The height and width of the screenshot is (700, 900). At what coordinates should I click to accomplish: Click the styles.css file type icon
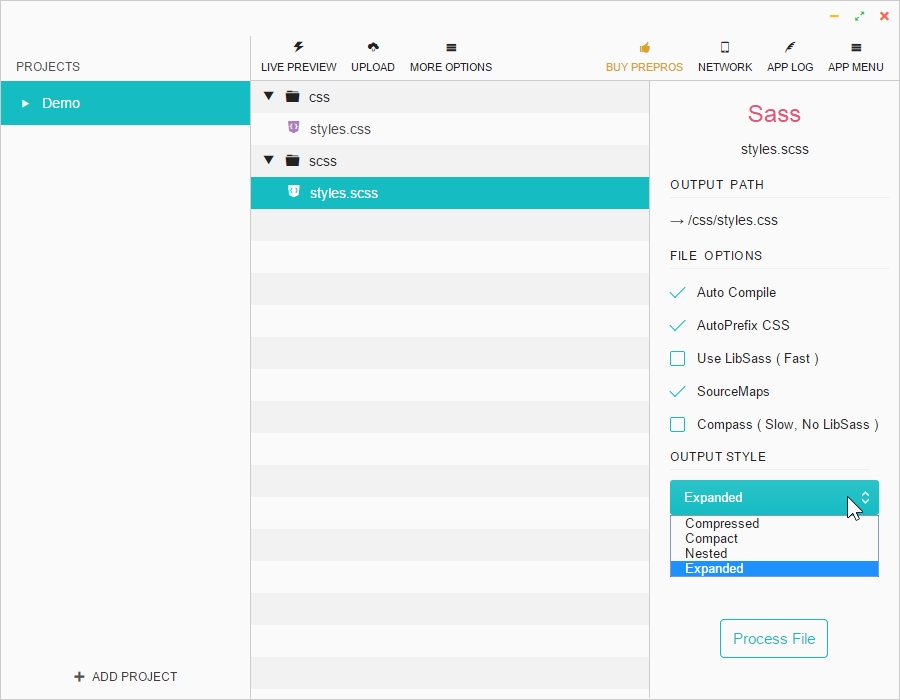pos(292,128)
